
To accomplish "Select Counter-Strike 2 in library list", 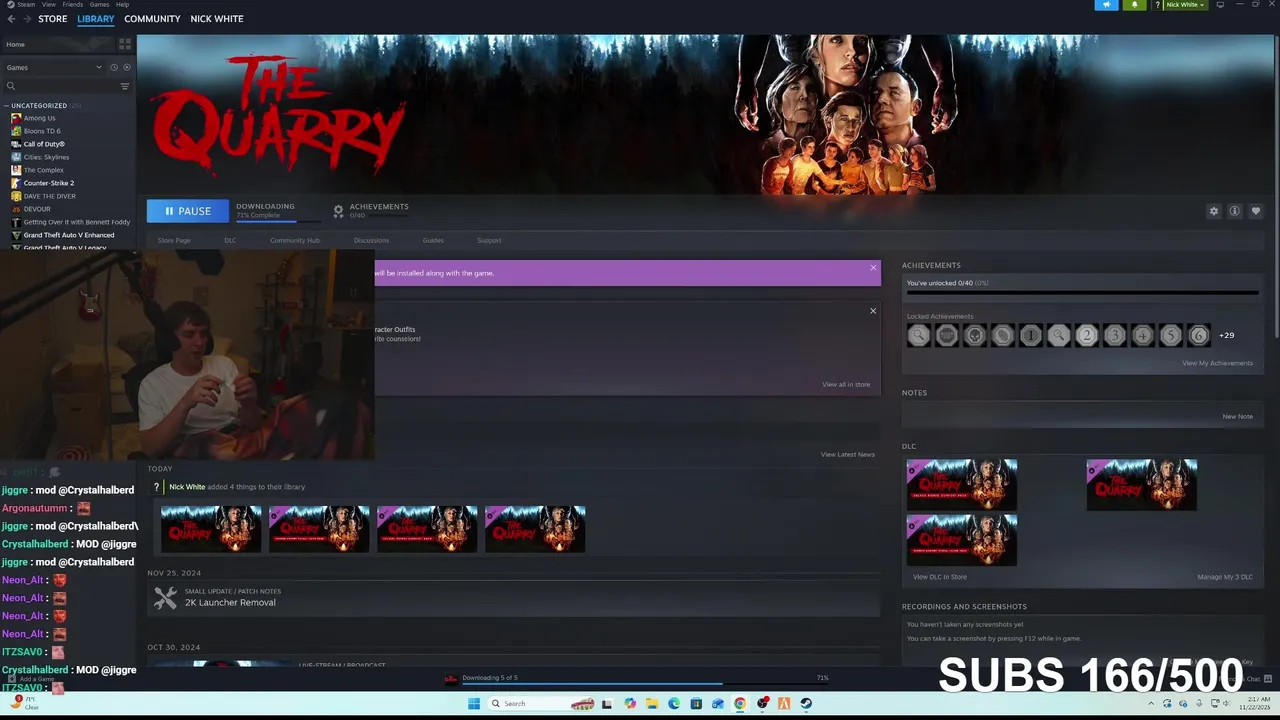I will coord(49,183).
